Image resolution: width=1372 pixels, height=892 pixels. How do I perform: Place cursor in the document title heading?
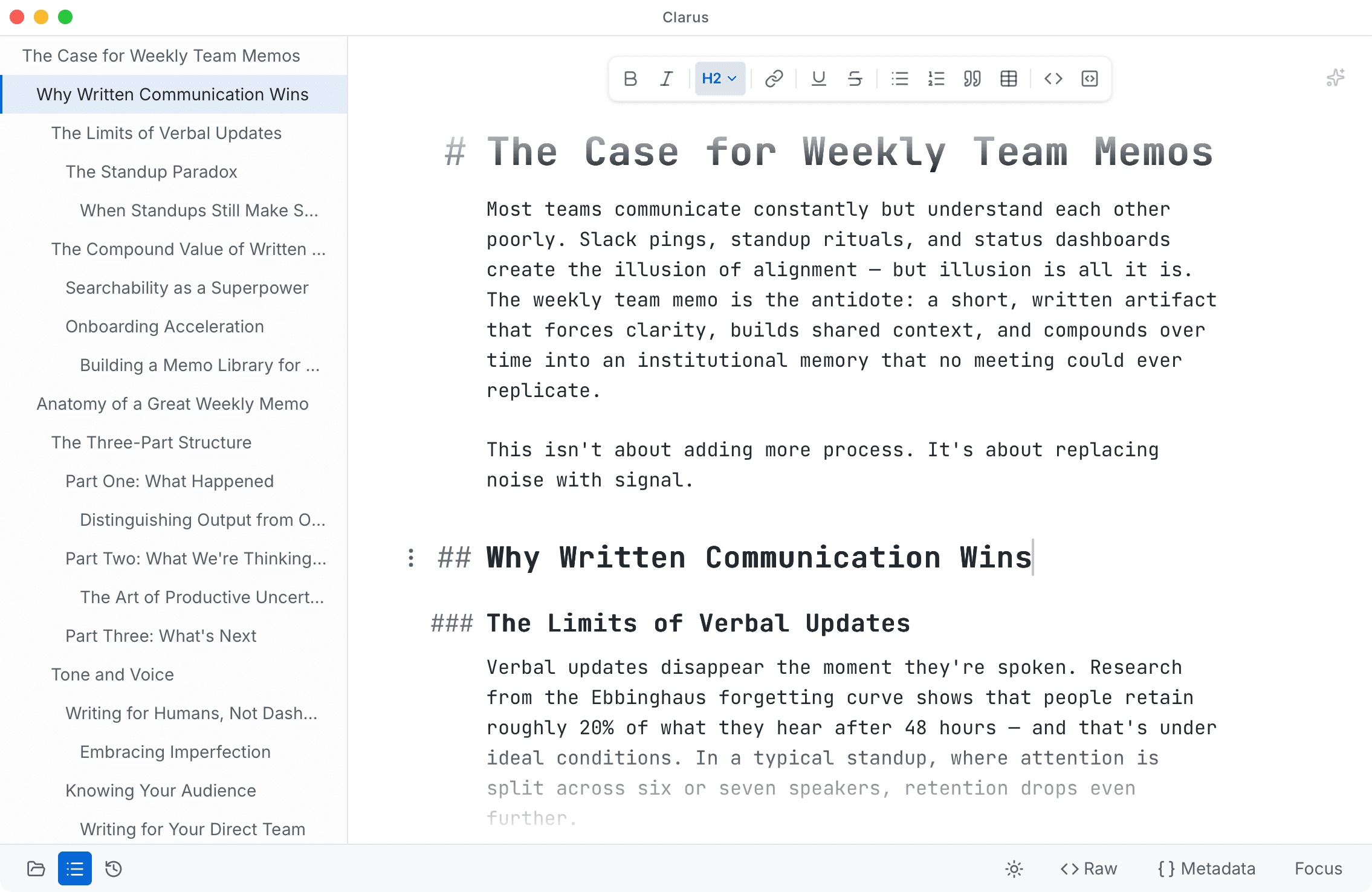coord(850,152)
